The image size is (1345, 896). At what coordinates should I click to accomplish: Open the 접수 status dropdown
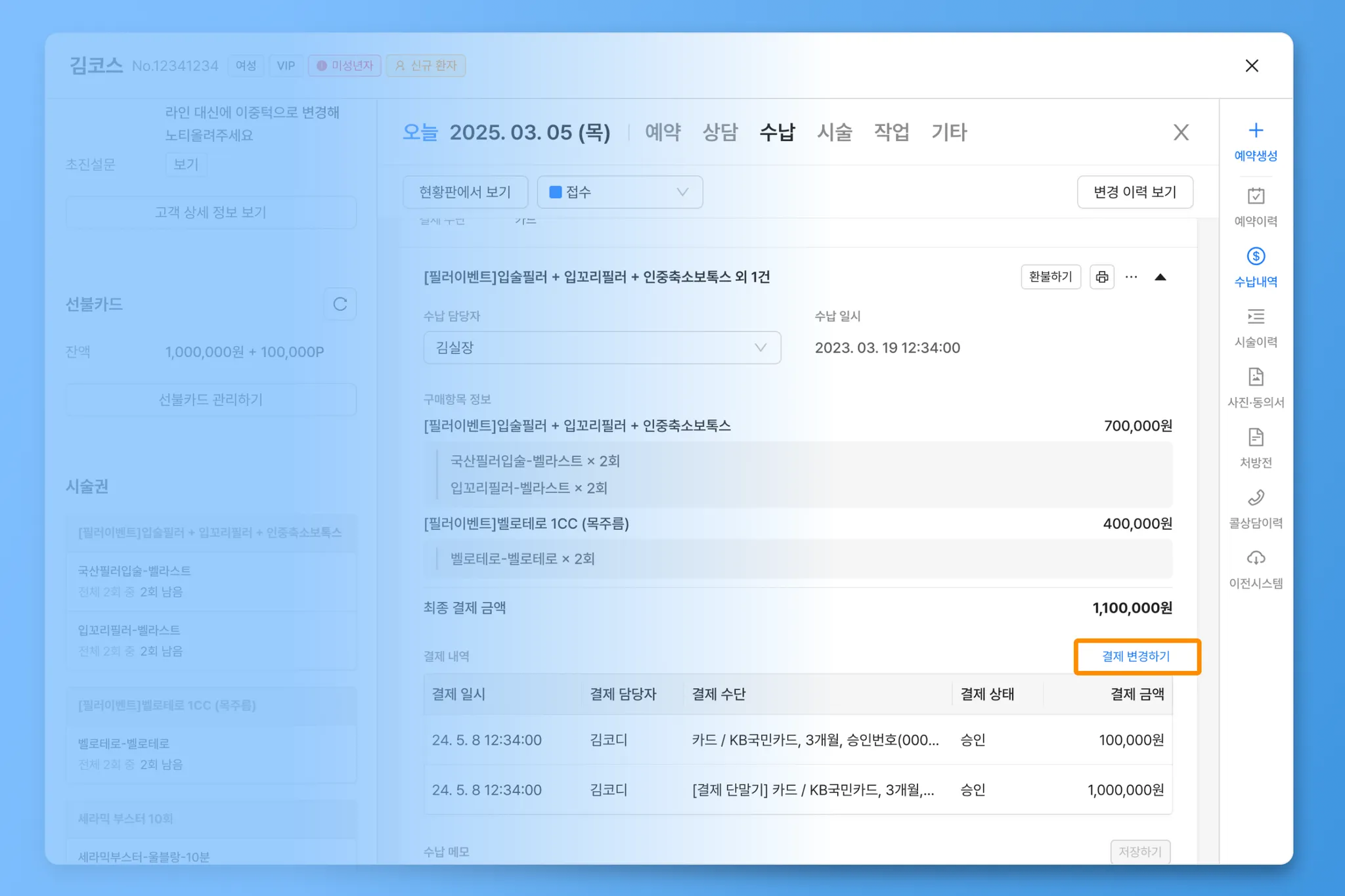pyautogui.click(x=619, y=192)
